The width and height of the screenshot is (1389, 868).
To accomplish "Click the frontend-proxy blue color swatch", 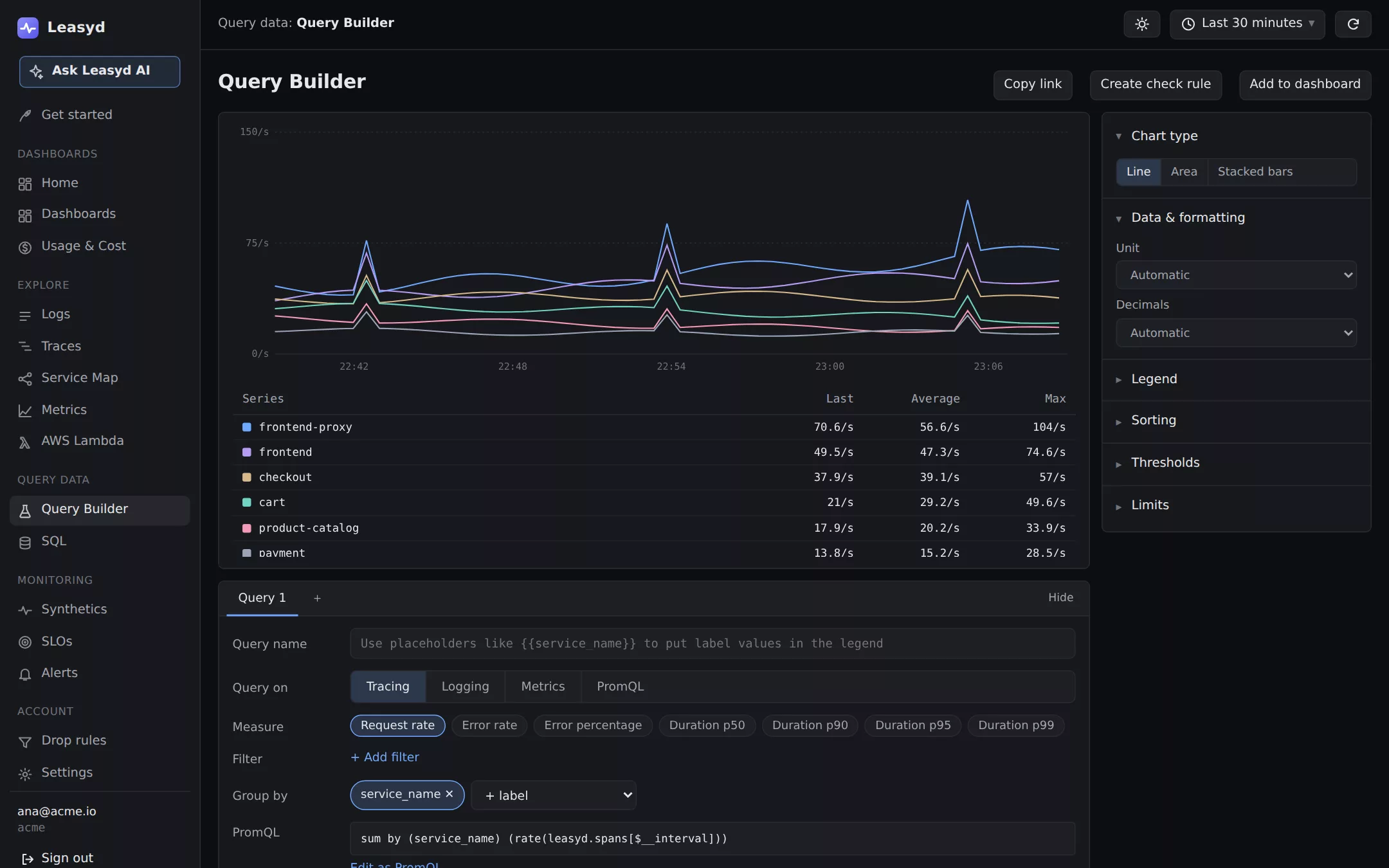I will pyautogui.click(x=246, y=427).
